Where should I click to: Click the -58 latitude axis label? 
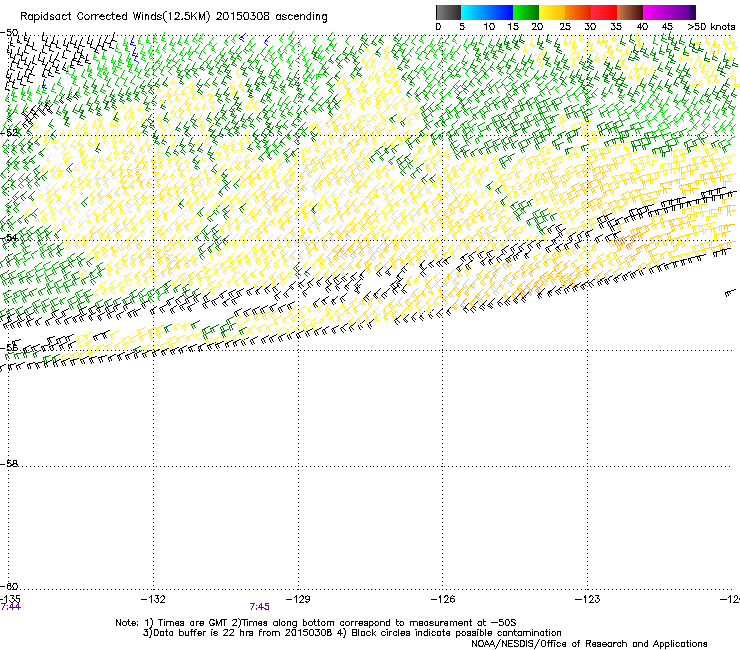pos(9,464)
